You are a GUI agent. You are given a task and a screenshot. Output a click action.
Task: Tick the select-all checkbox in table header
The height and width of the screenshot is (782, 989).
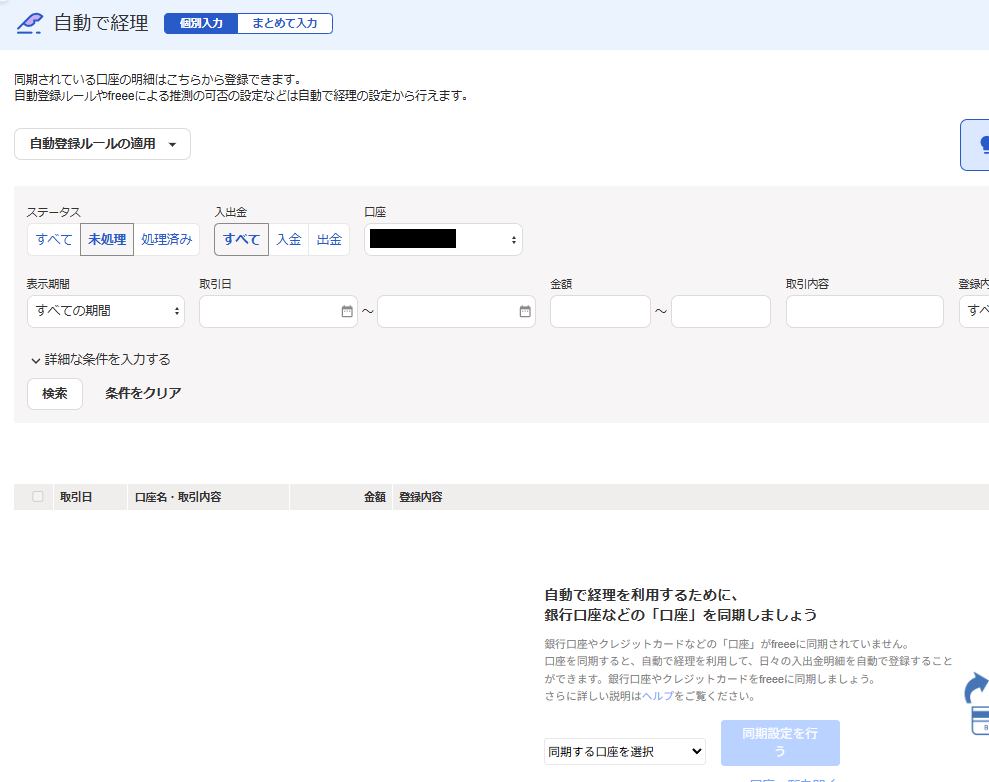38,497
